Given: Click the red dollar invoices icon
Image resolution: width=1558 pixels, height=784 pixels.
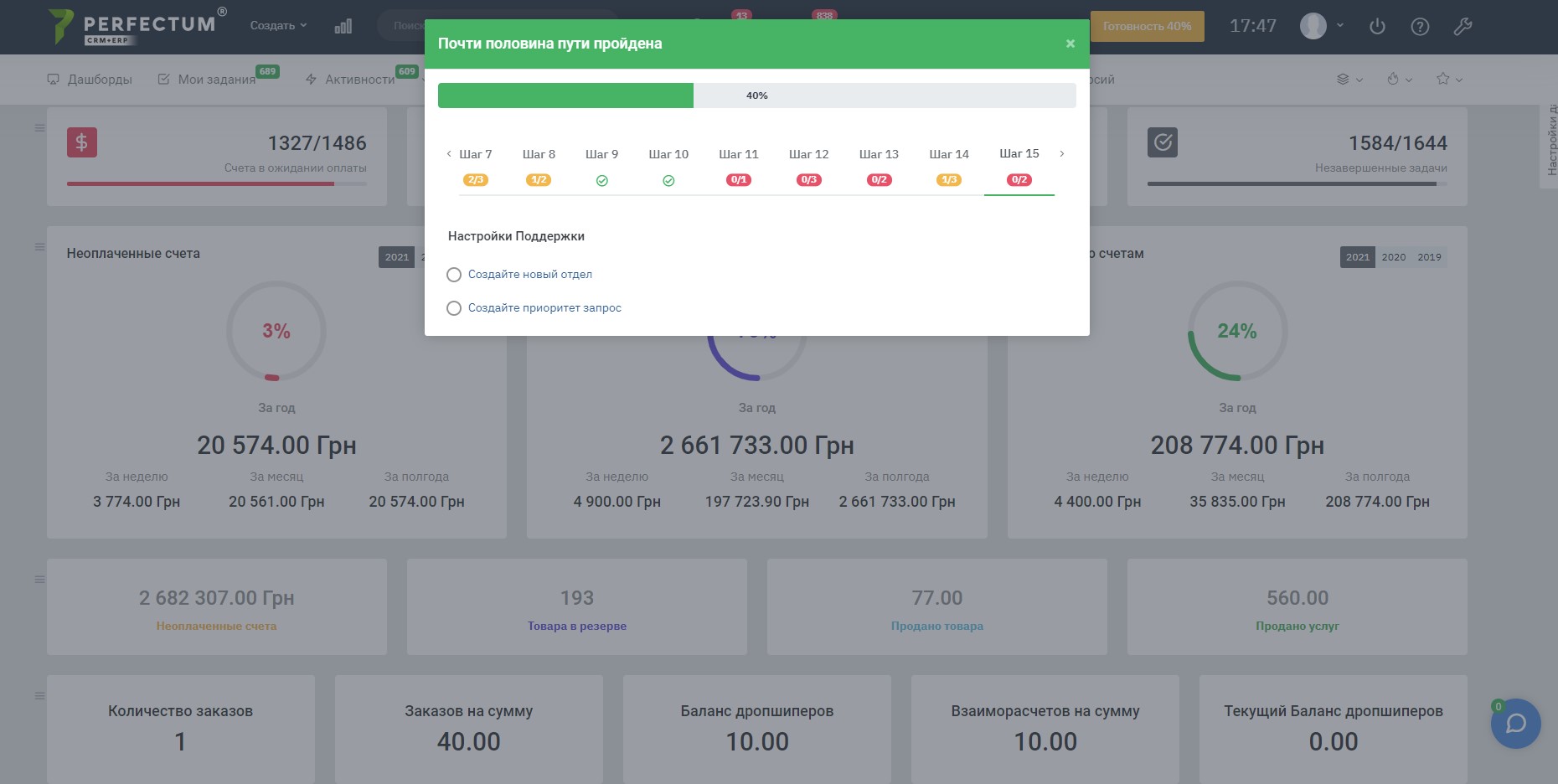Looking at the screenshot, I should point(82,142).
